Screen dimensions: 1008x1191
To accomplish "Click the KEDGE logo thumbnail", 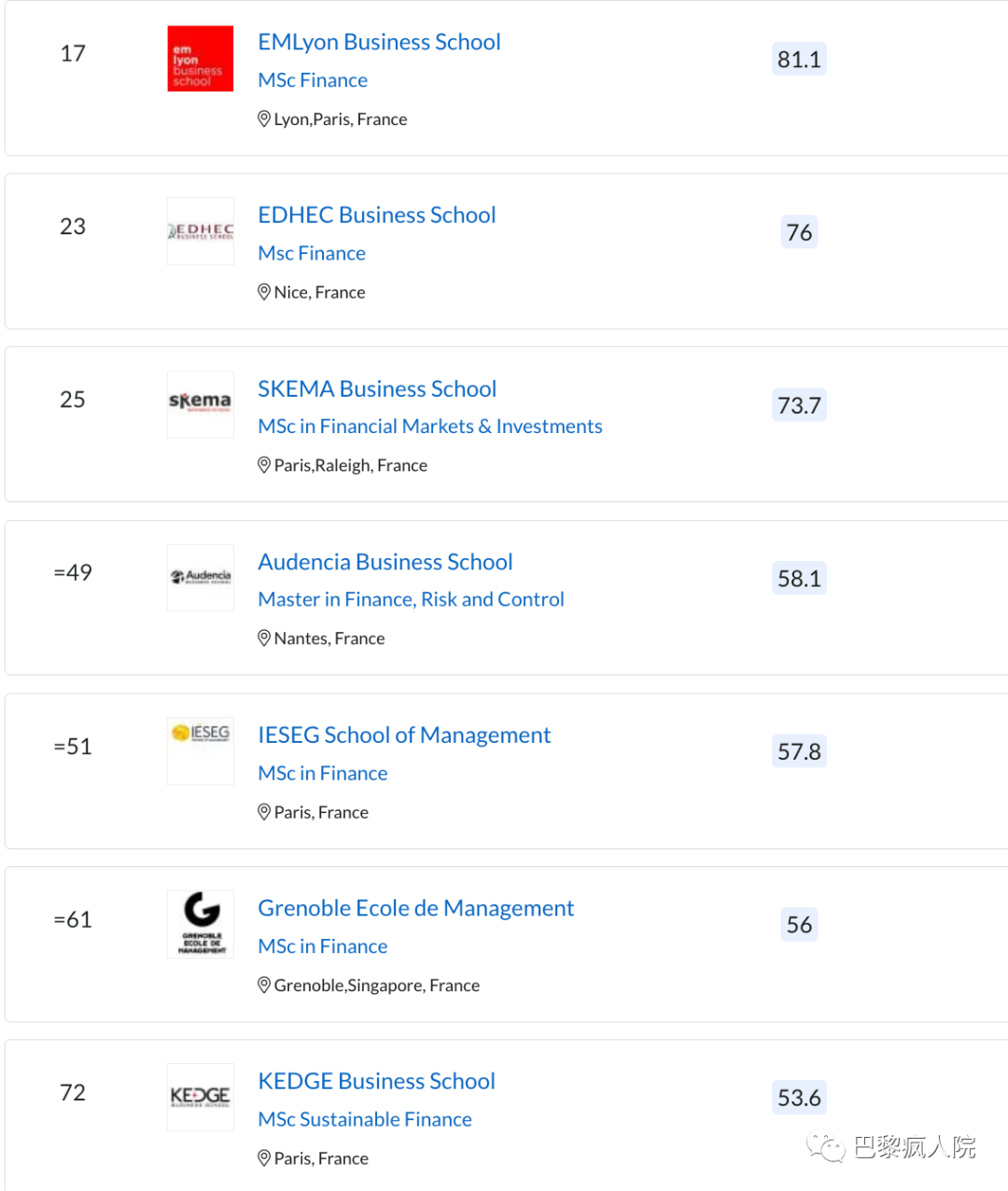I will pos(200,1097).
